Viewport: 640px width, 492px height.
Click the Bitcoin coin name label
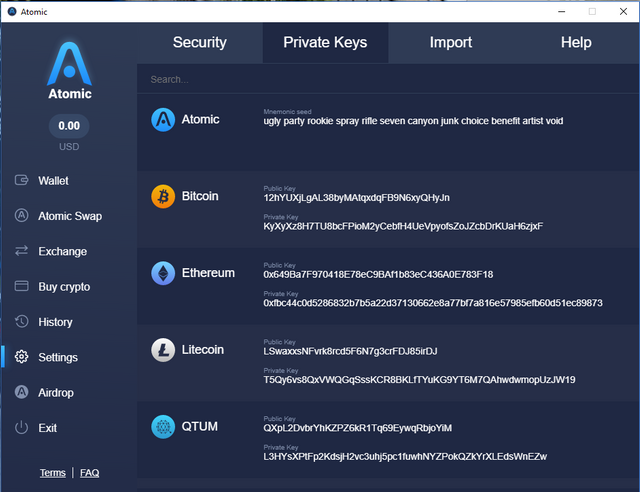tap(200, 196)
